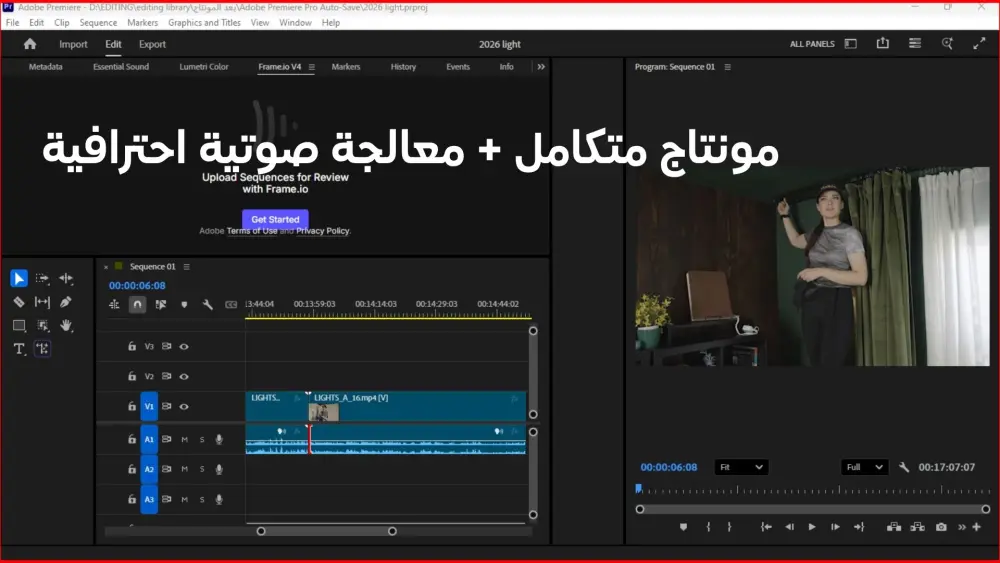Click the Lift button in Program monitor
This screenshot has height=563, width=1000.
click(893, 527)
